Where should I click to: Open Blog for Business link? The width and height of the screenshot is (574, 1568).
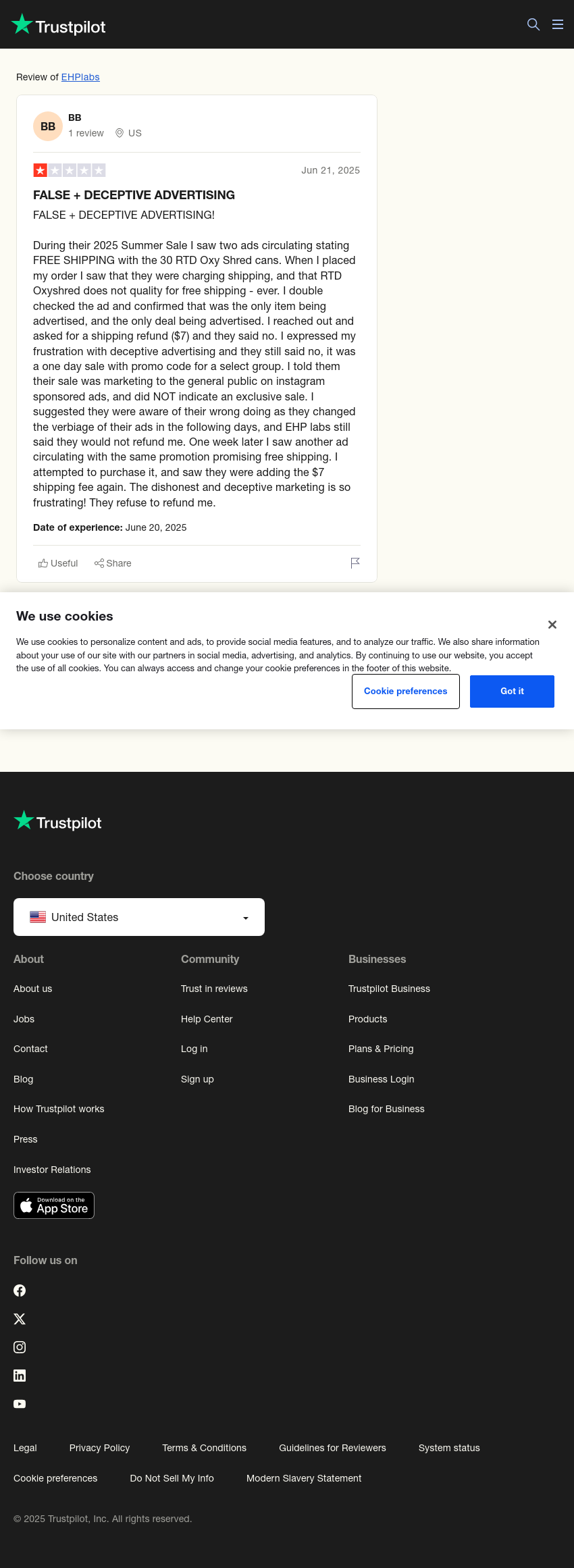click(x=386, y=1109)
